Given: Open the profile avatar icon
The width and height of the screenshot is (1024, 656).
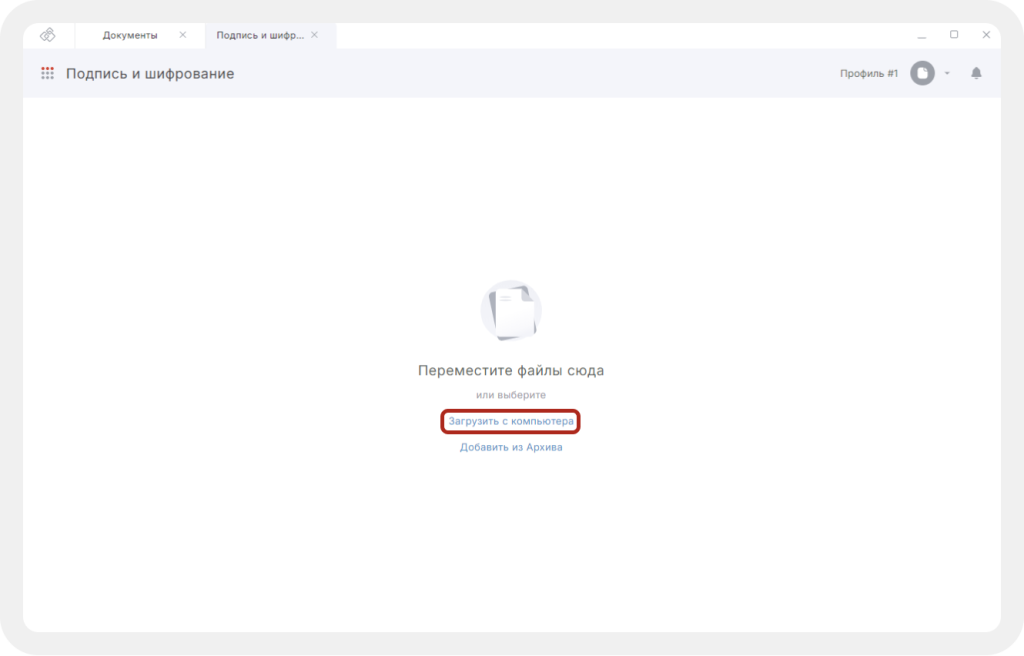Looking at the screenshot, I should (x=922, y=73).
